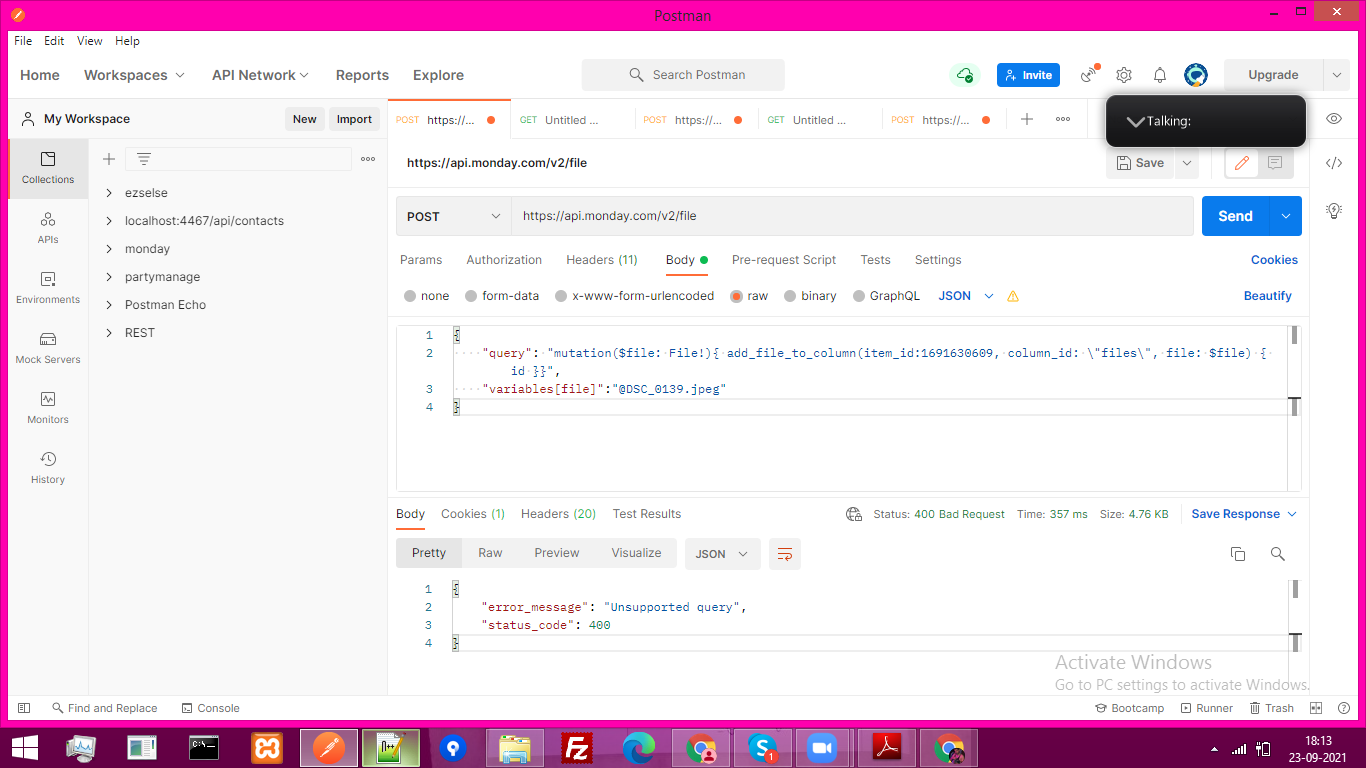Open the Environments sidebar panel

pos(48,288)
